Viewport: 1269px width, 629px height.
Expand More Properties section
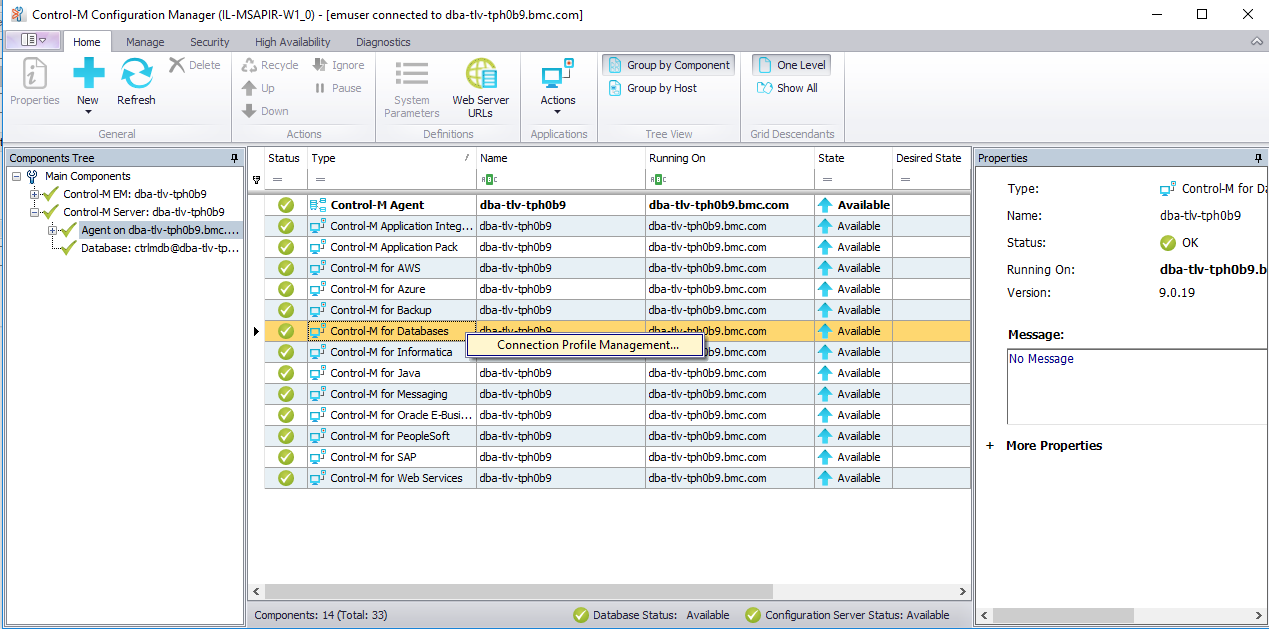tap(990, 446)
